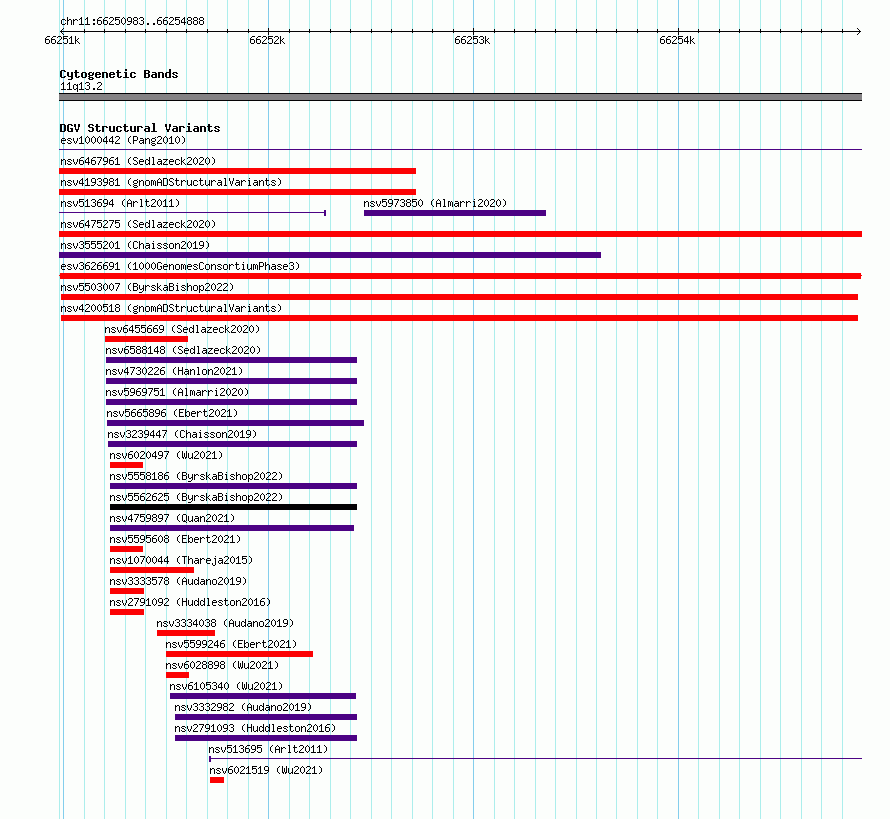Click the chr11:66250983..66254888 coordinates text

pos(132,21)
